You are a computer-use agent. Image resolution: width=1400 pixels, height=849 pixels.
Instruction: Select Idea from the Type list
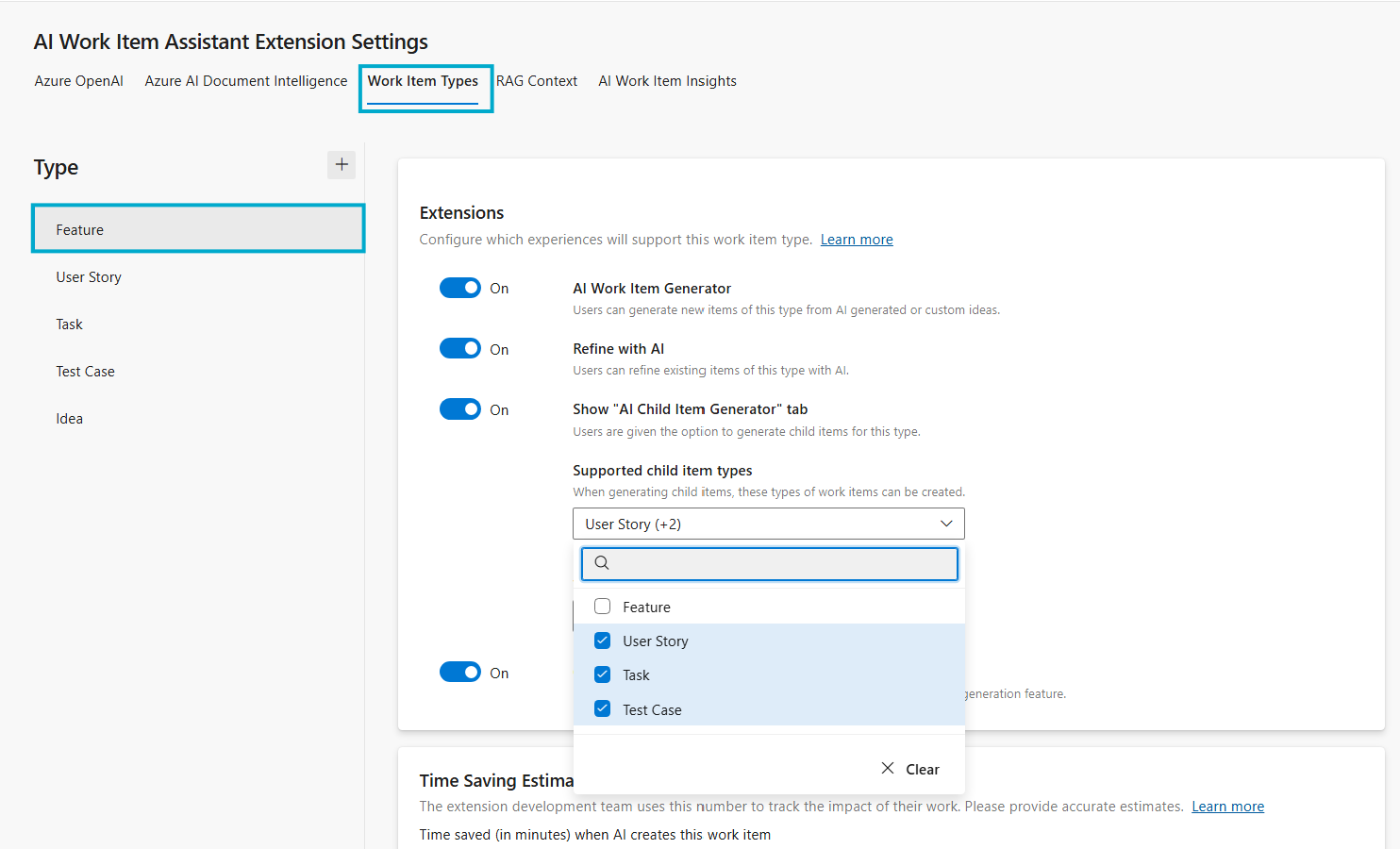69,418
